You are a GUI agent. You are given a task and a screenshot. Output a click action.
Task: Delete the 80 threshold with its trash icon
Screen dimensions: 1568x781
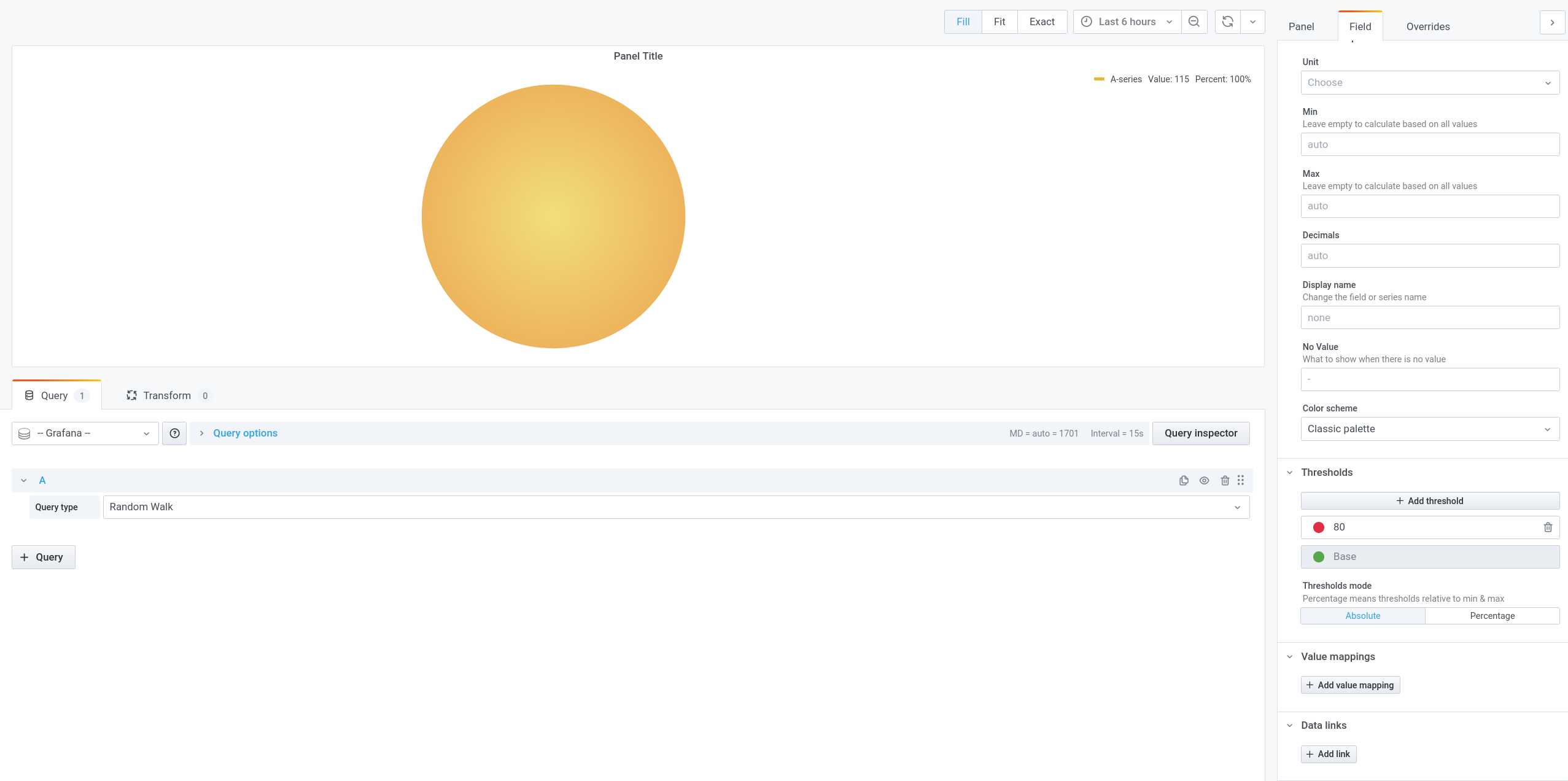pos(1546,527)
